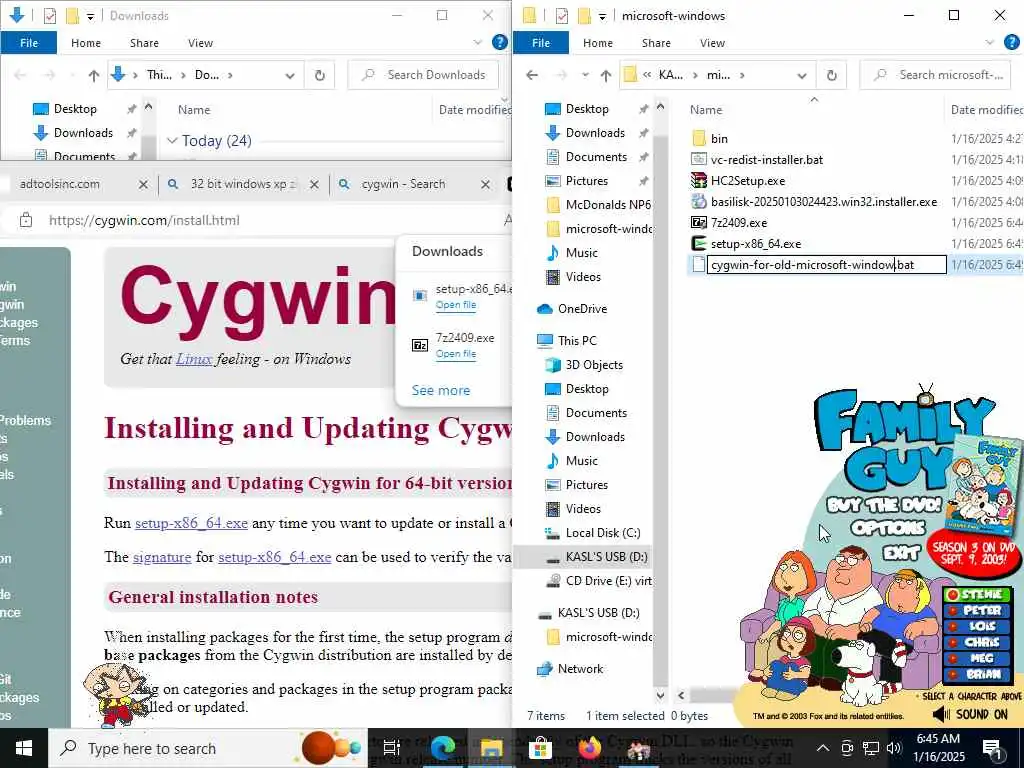Select LOIS in Family Guy character list
The height and width of the screenshot is (768, 1024).
coord(976,626)
